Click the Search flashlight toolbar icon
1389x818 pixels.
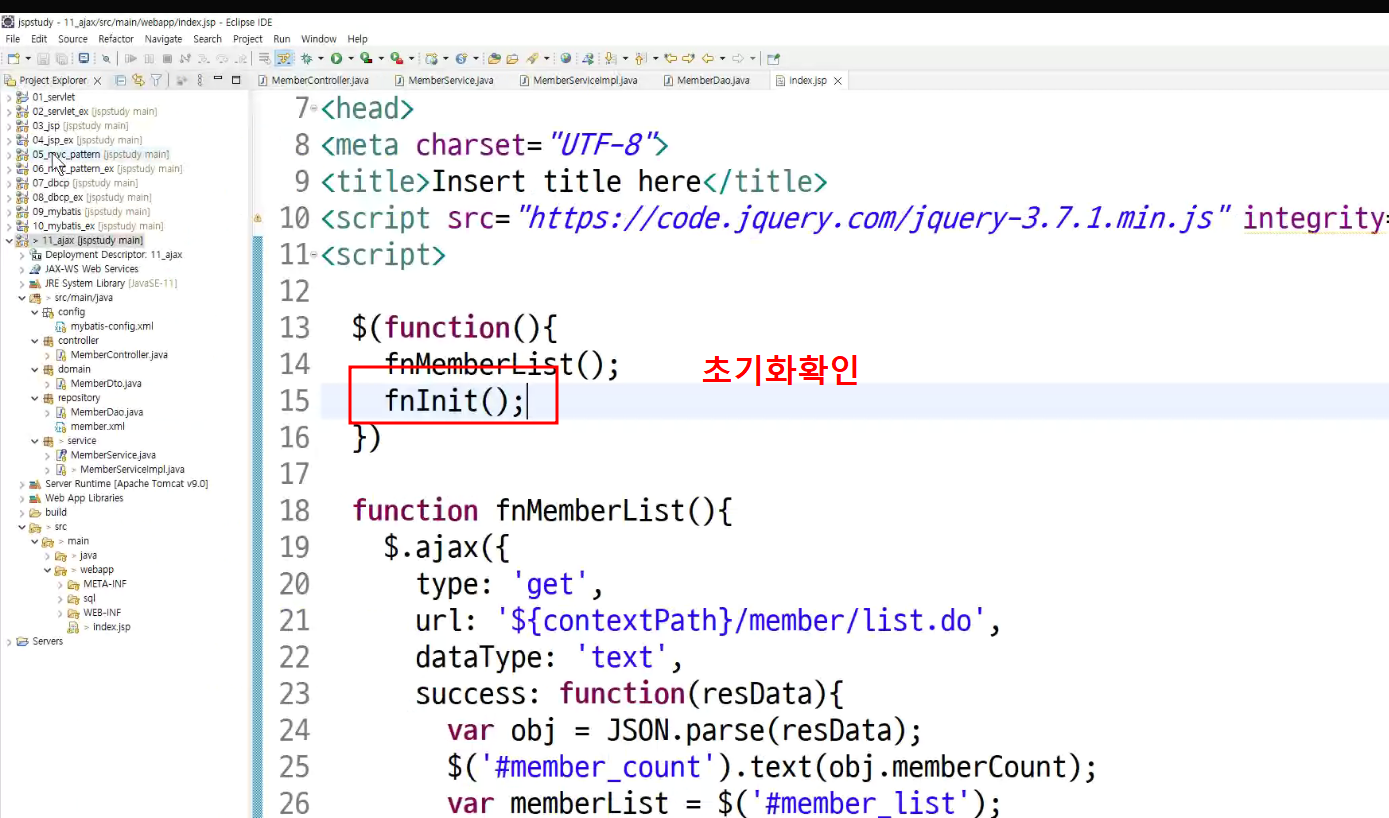pos(532,58)
